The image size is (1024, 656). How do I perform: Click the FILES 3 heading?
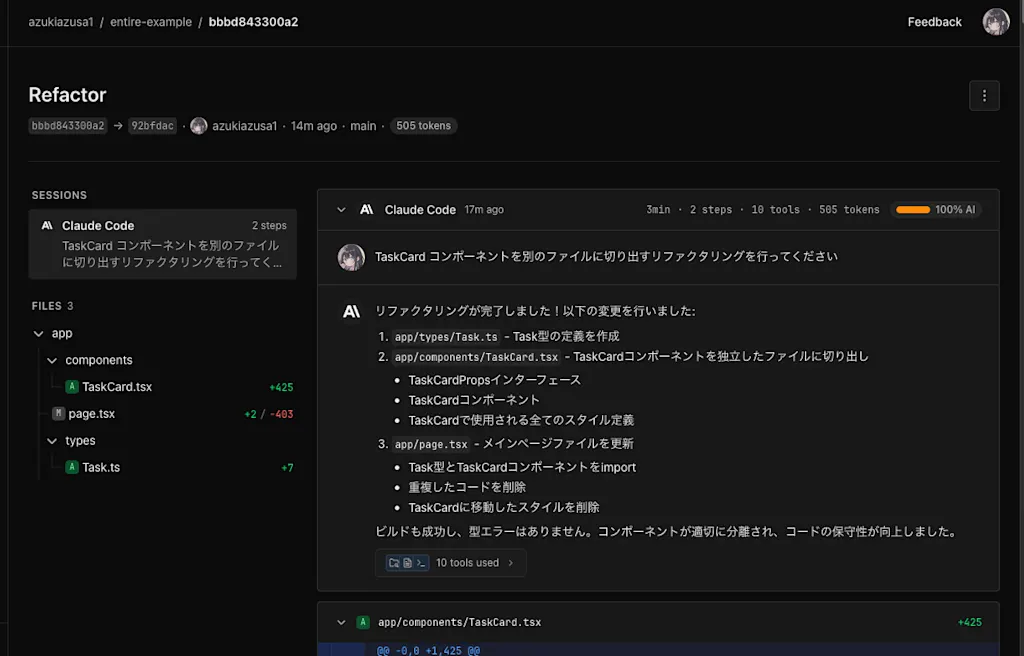point(52,306)
